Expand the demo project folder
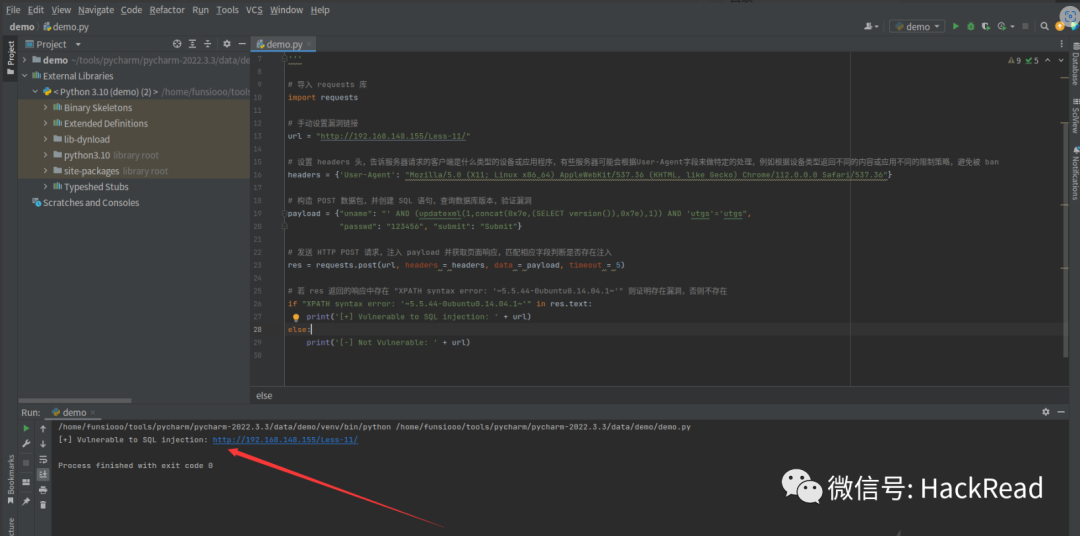Image resolution: width=1080 pixels, height=536 pixels. 25,60
